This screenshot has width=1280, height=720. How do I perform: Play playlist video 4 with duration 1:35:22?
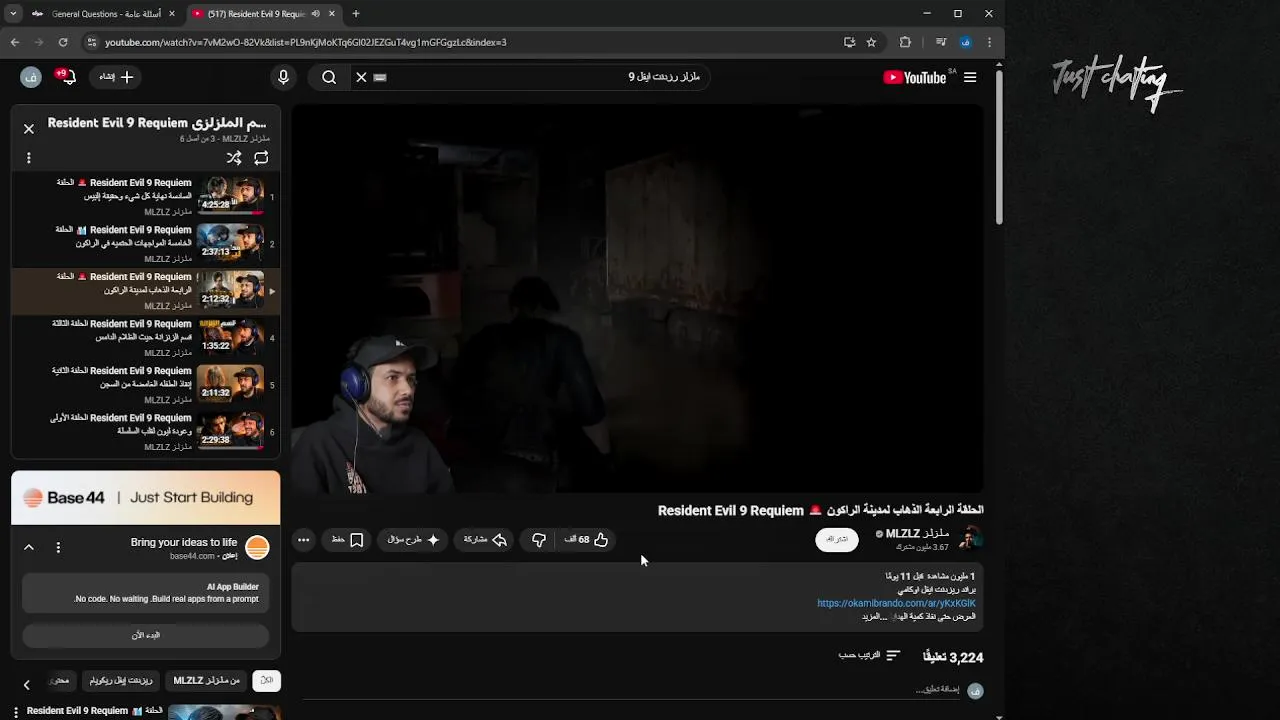pyautogui.click(x=145, y=338)
